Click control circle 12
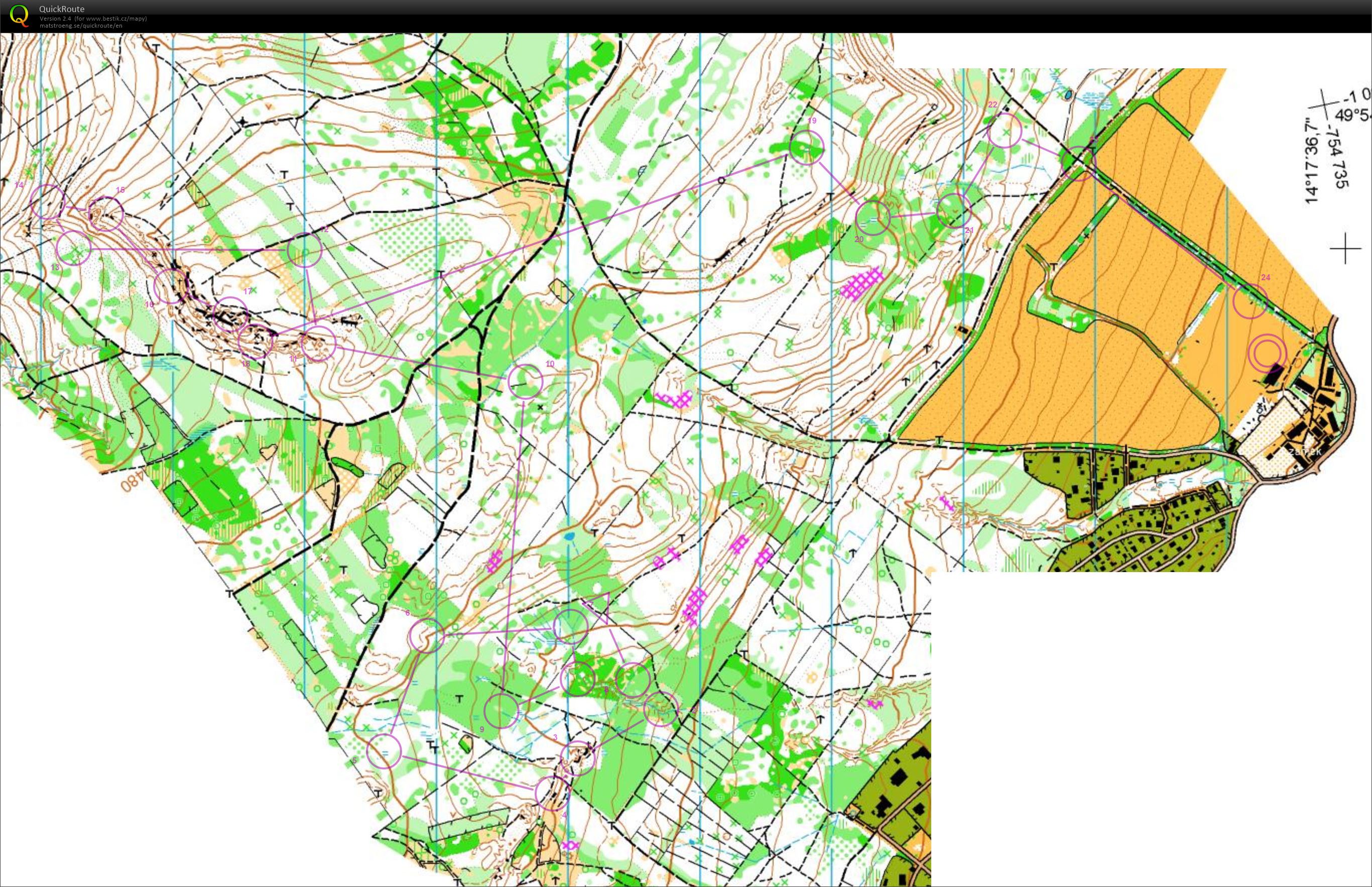 click(304, 251)
